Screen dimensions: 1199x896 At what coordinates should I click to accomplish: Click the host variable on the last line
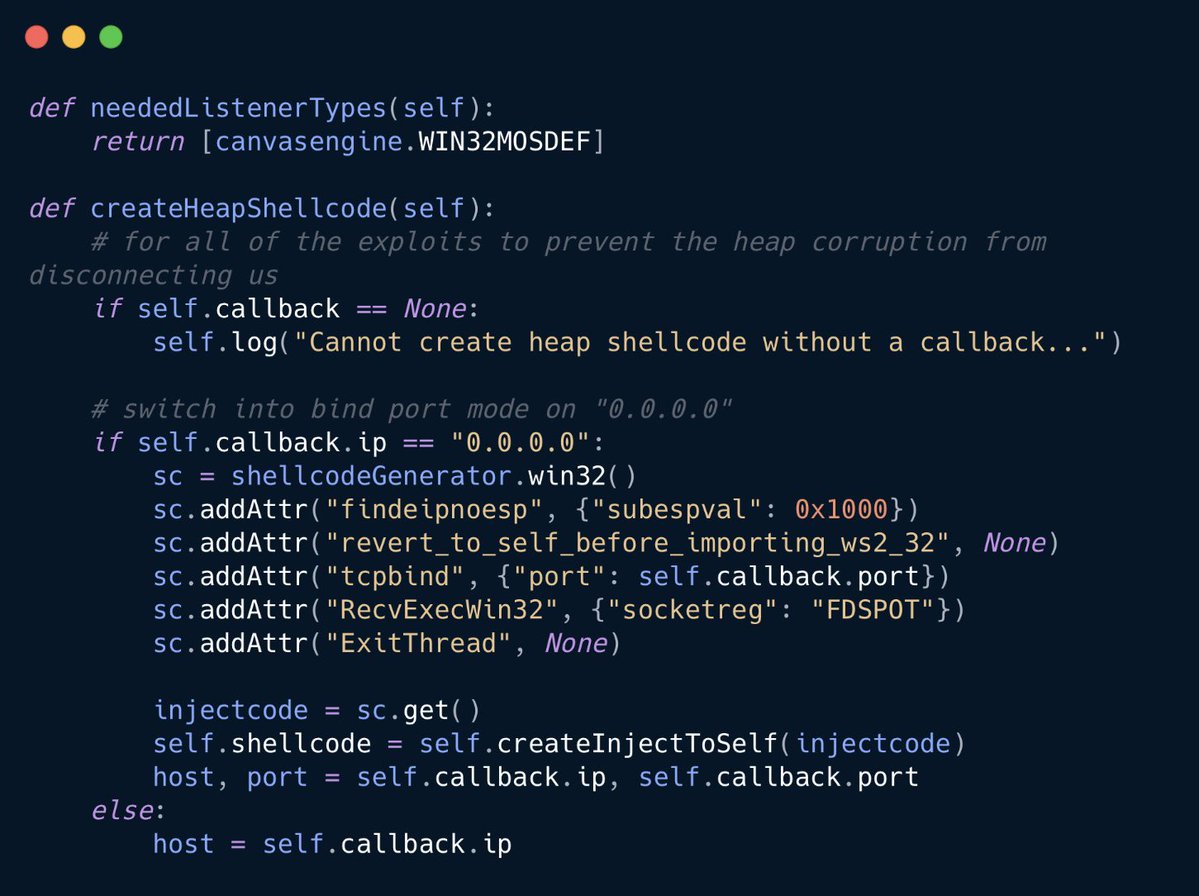184,844
